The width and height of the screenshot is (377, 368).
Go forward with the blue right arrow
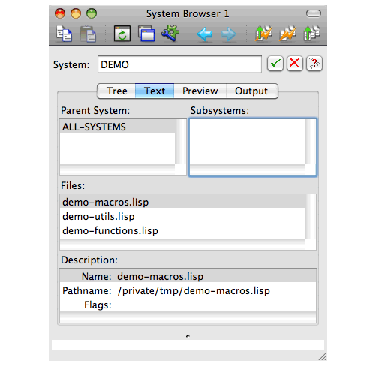pos(229,34)
